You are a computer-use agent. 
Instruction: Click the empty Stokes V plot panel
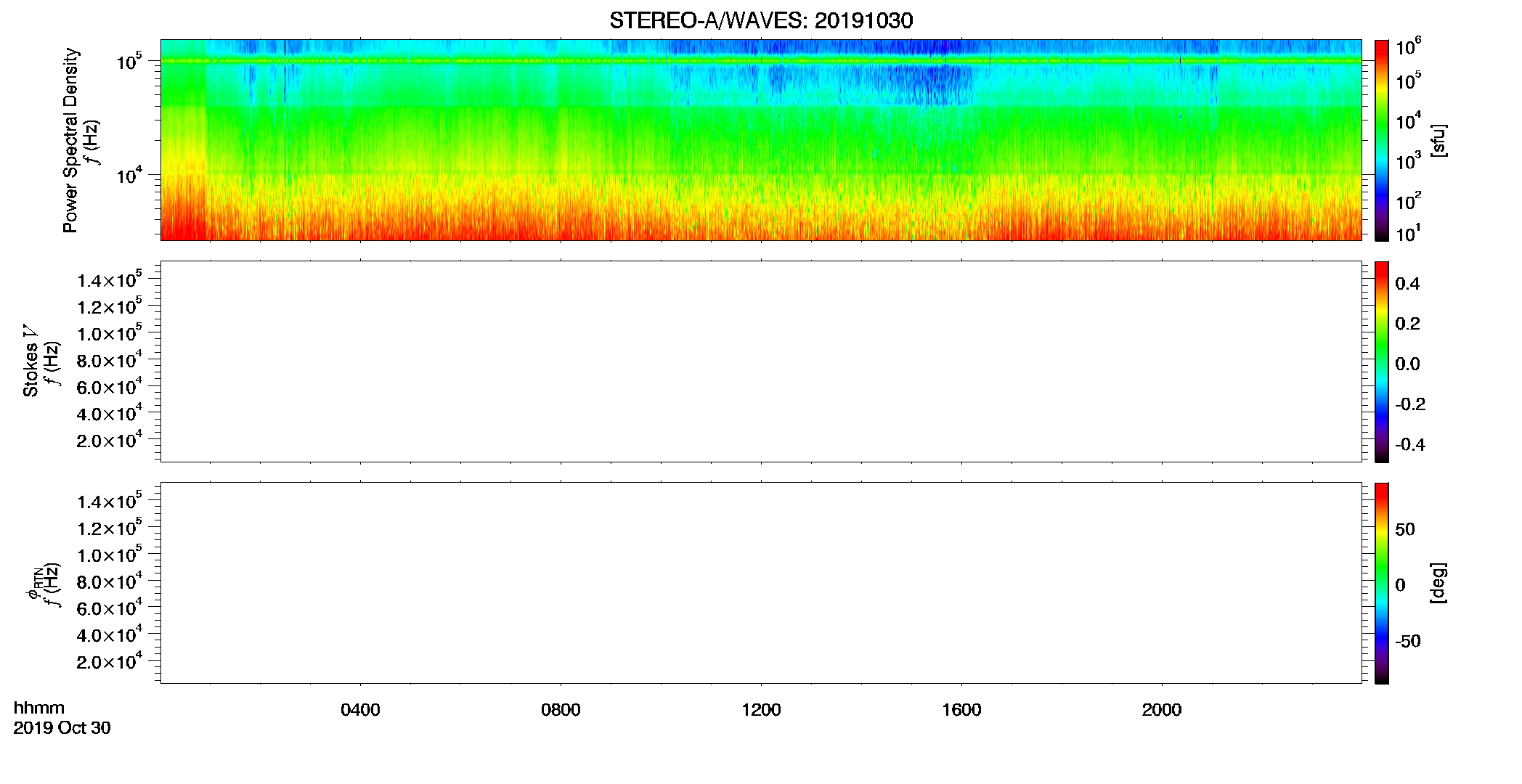[761, 362]
